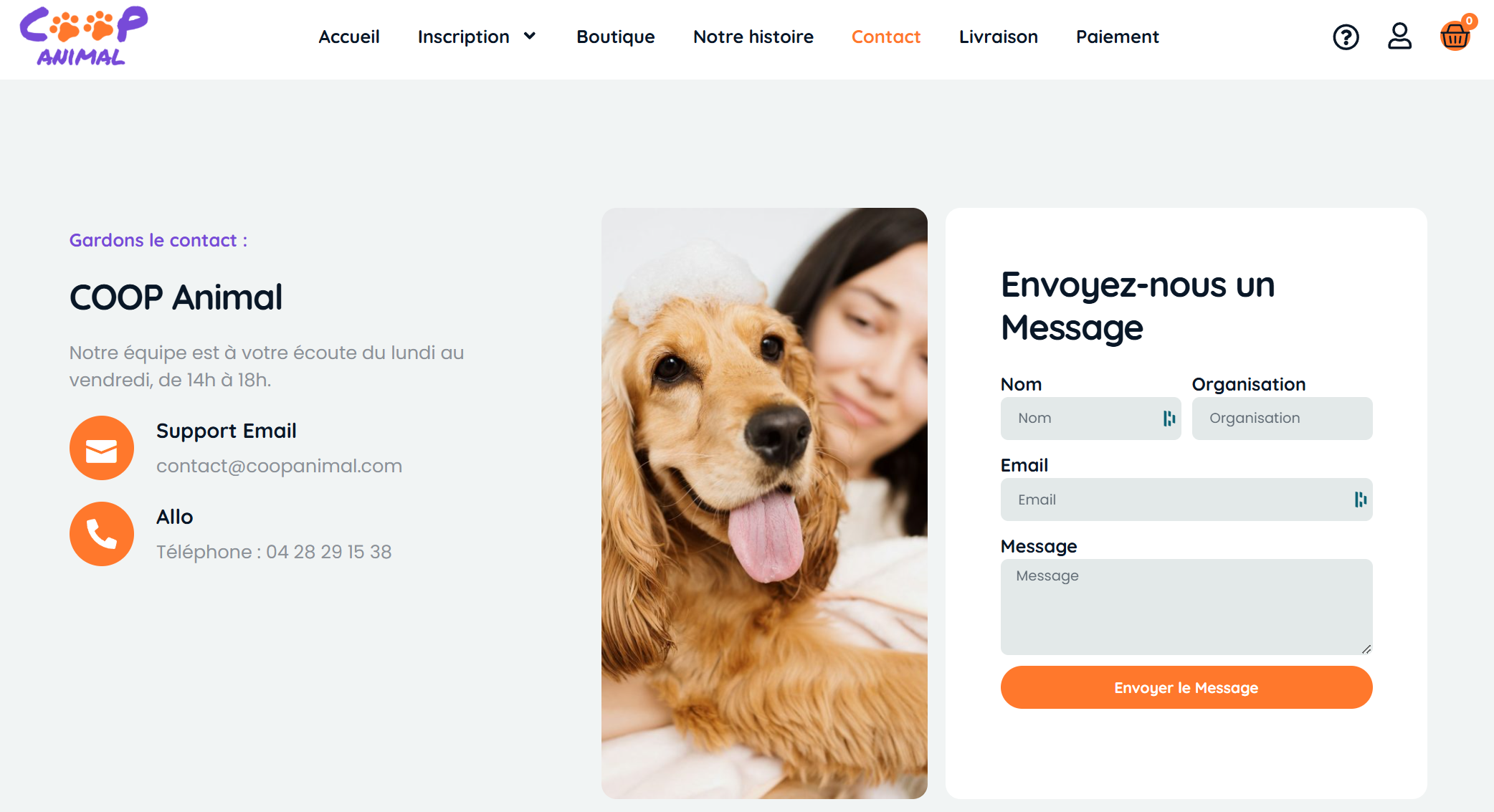The width and height of the screenshot is (1494, 812).
Task: Click the autofill icon in the Nom field
Action: (x=1169, y=419)
